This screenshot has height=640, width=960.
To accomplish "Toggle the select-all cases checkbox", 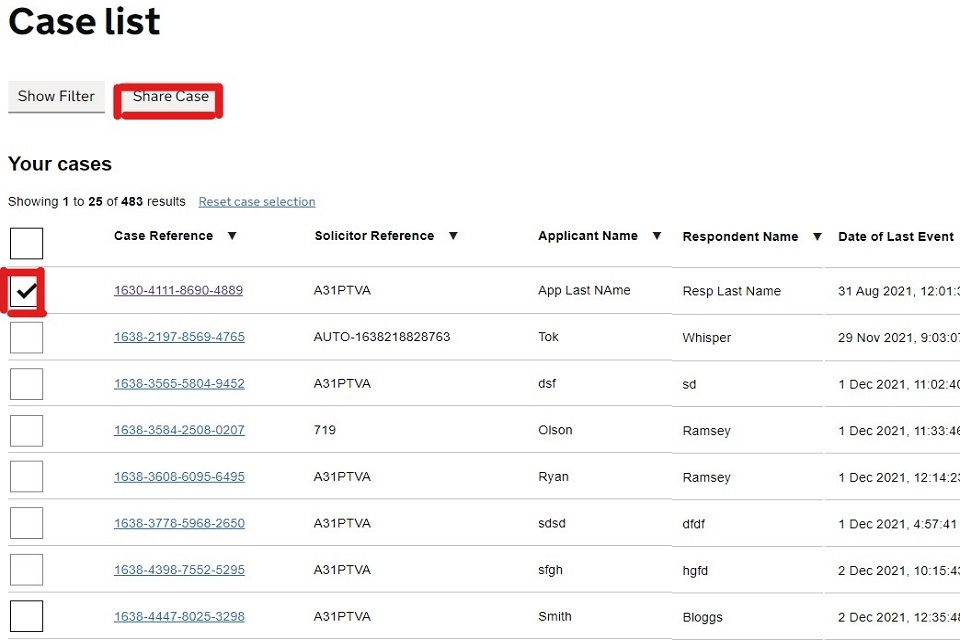I will [x=26, y=243].
